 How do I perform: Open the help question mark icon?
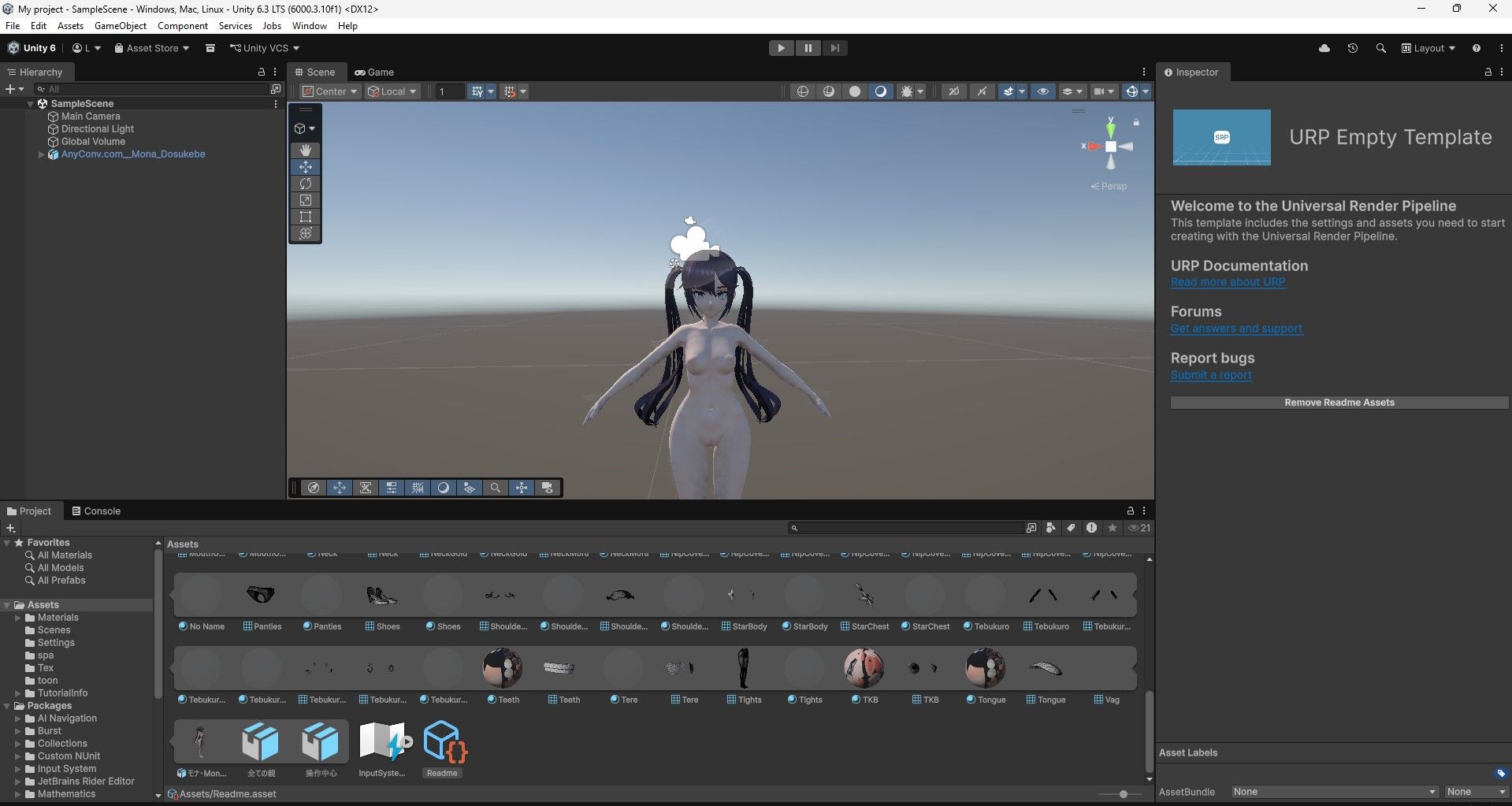click(1477, 48)
